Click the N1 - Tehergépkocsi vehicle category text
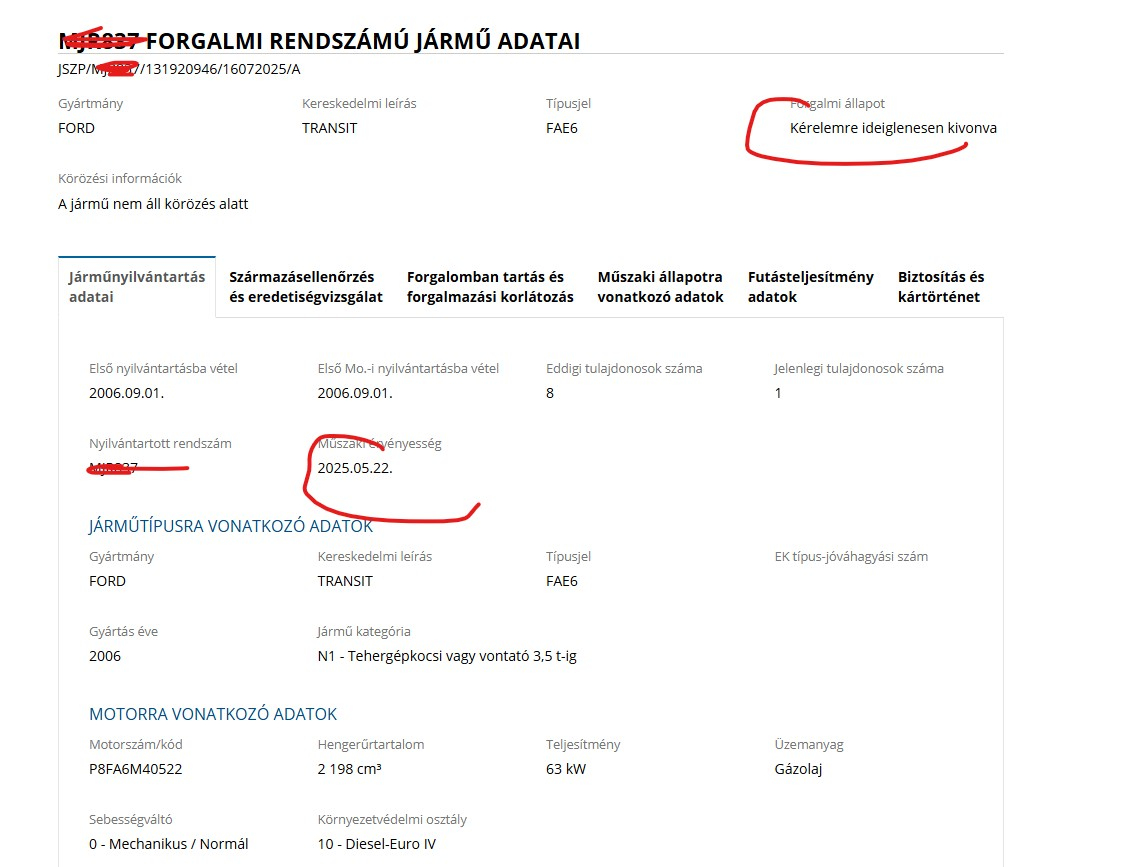 [447, 656]
